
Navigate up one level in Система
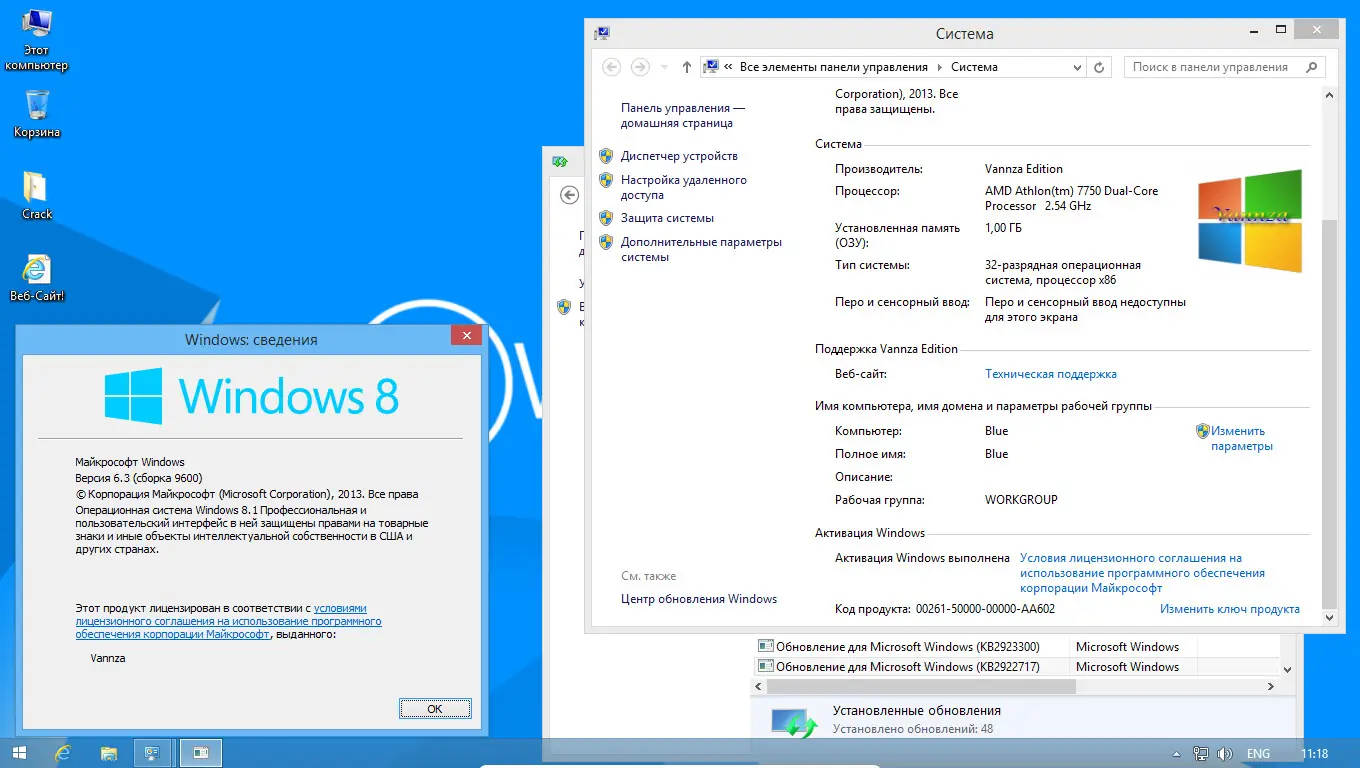pos(686,67)
